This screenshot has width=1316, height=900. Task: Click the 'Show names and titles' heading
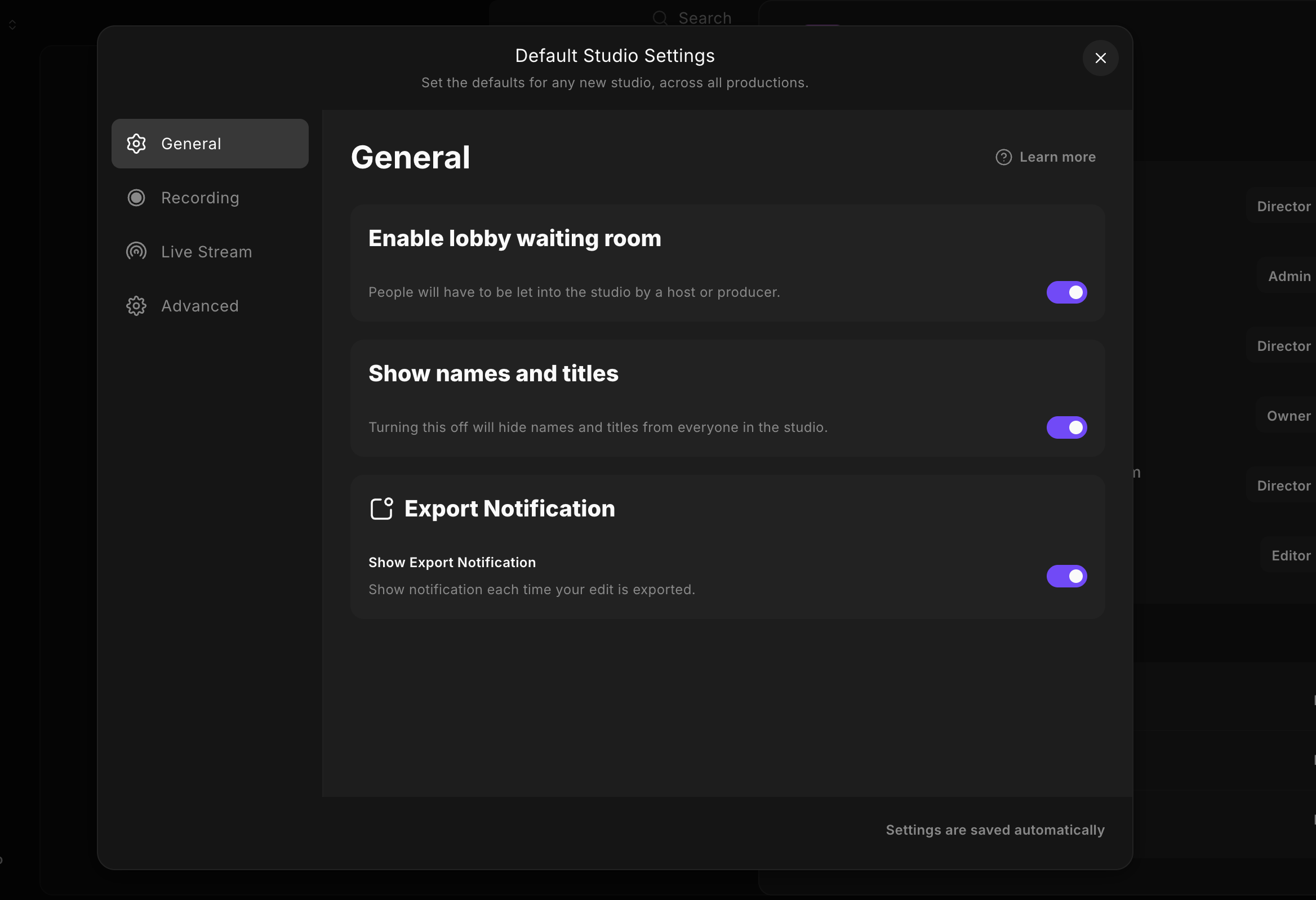[493, 373]
